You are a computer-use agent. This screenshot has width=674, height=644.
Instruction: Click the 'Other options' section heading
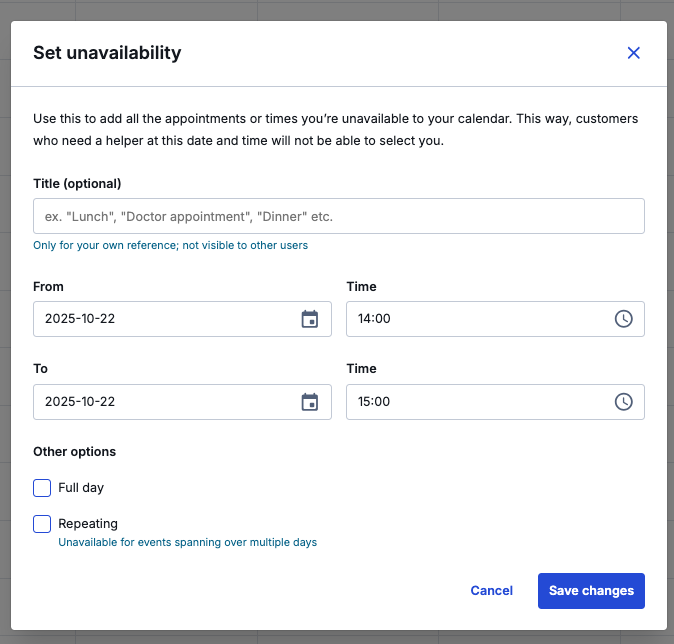(x=74, y=451)
